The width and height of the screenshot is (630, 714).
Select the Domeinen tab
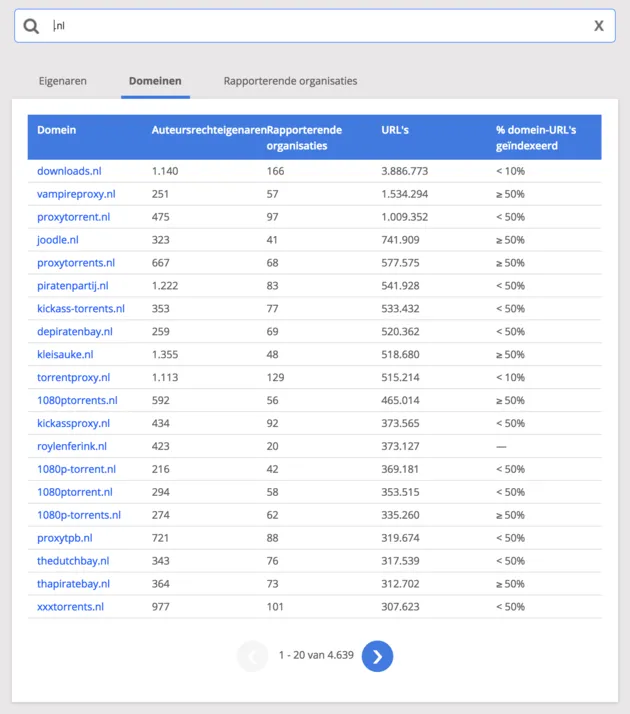[155, 81]
